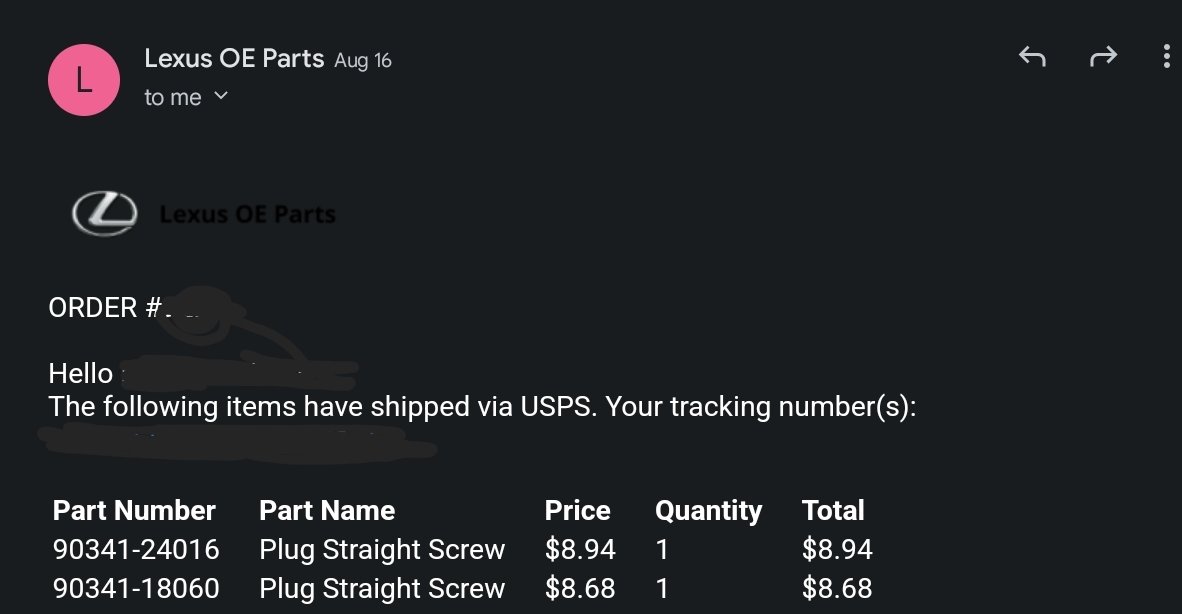Click the Quantity column header
Image resolution: width=1182 pixels, height=614 pixels.
709,511
